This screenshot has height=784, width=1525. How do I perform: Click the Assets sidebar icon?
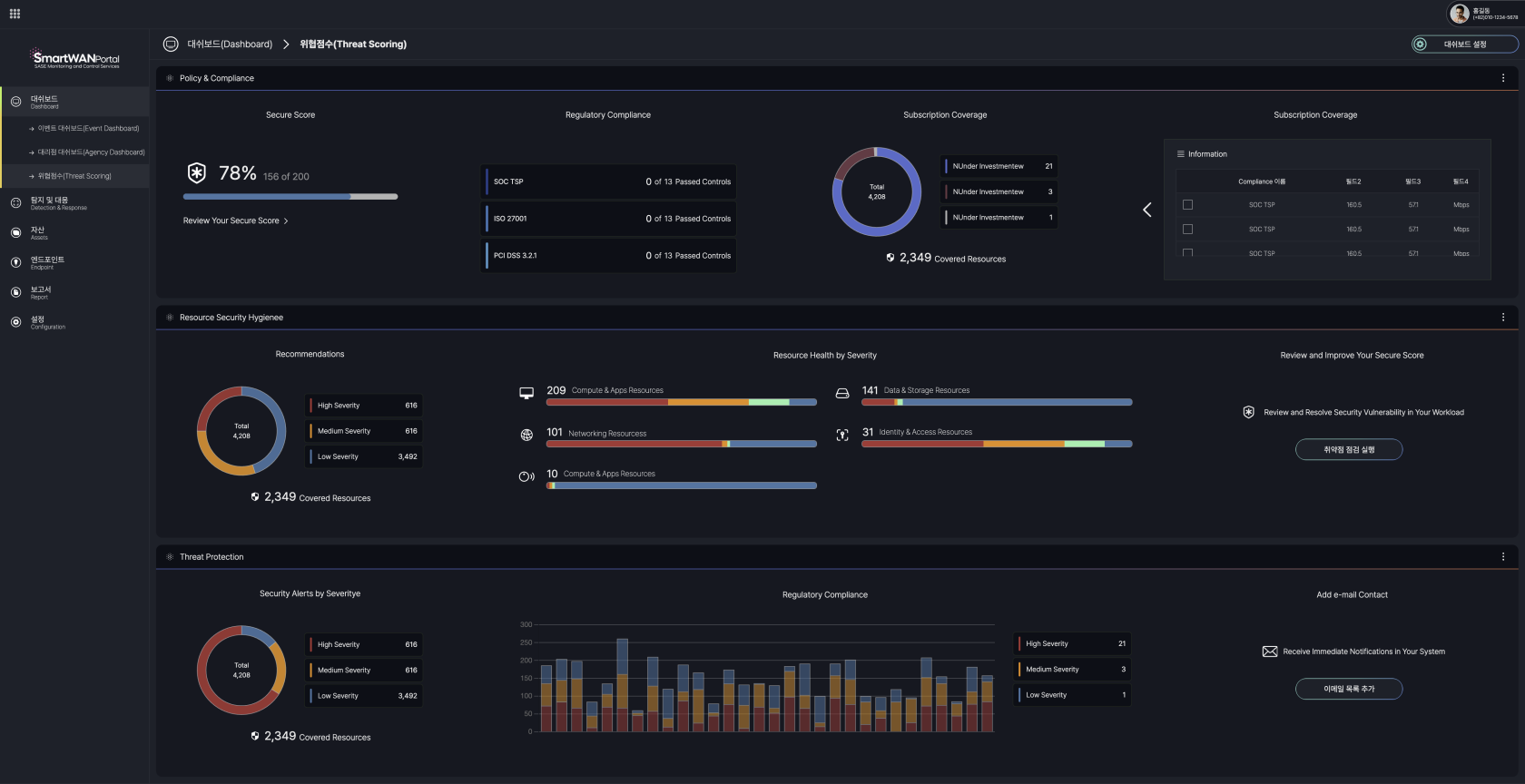pos(15,233)
